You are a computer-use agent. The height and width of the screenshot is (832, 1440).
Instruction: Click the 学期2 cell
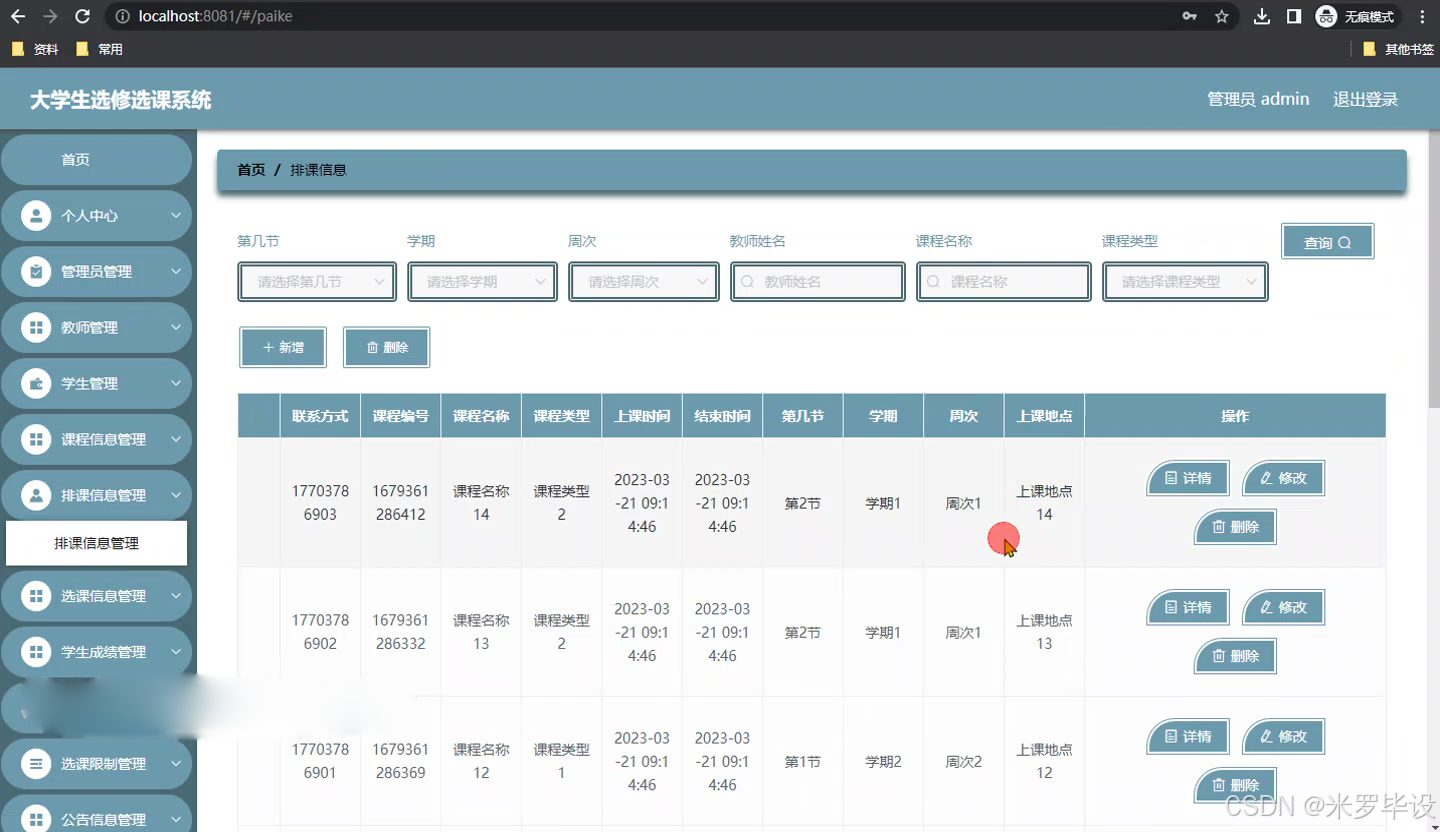click(883, 761)
